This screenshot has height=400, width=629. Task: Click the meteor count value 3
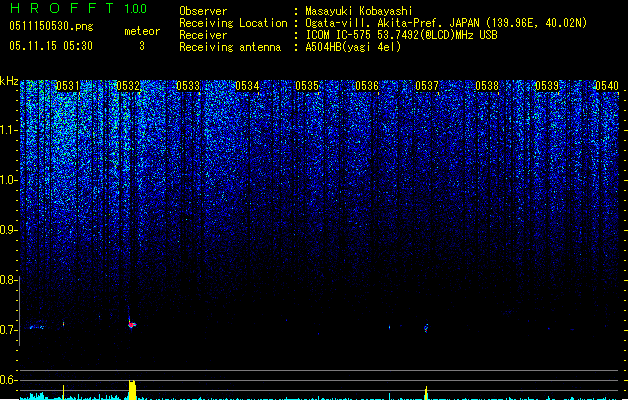[142, 46]
